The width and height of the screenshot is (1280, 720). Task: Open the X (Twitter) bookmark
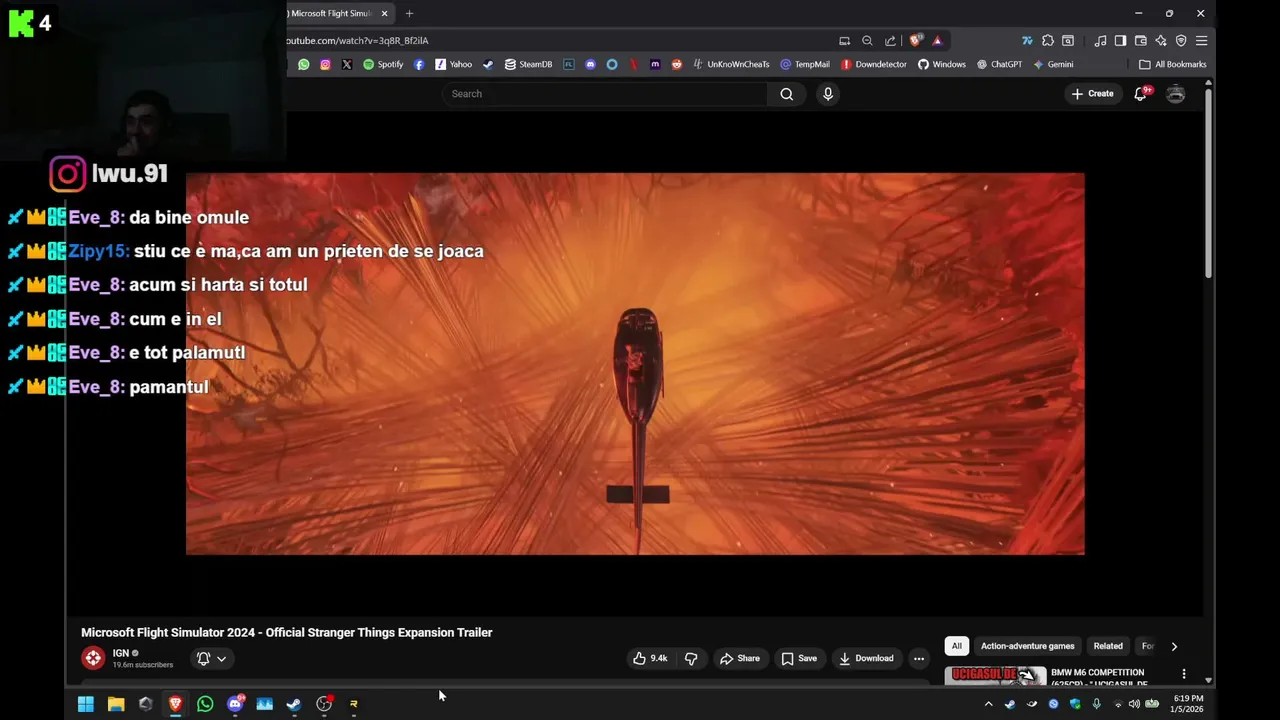tap(346, 64)
